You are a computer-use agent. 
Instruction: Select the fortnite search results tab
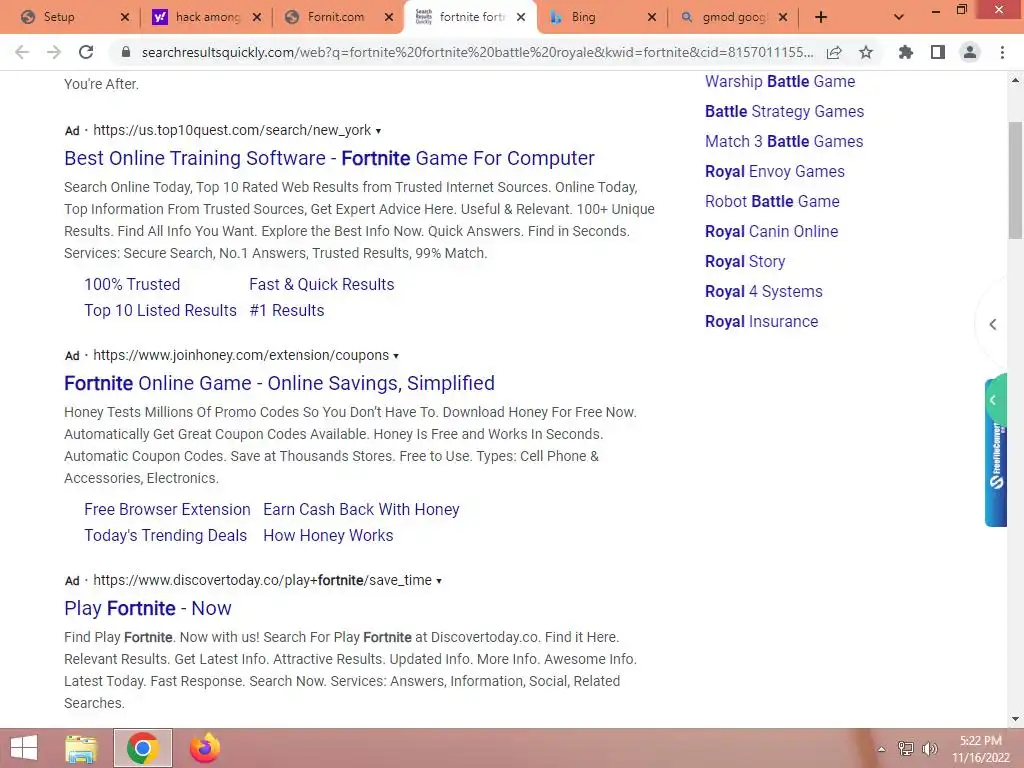471,17
